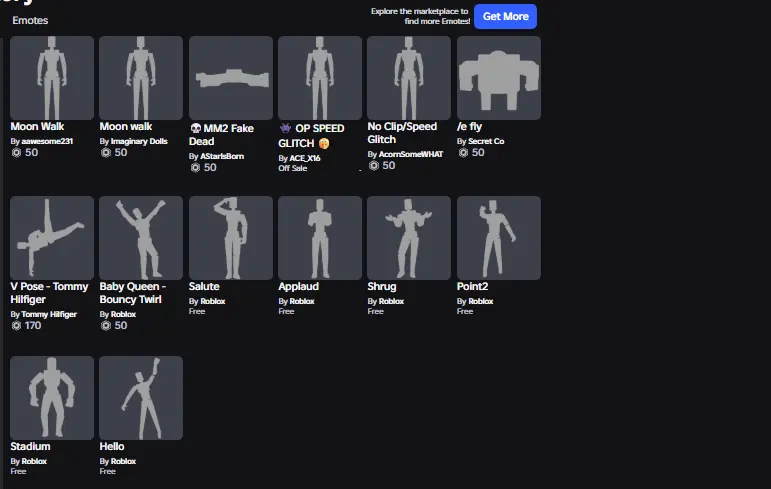The height and width of the screenshot is (489, 771).
Task: Click the Get More button
Action: [x=505, y=16]
